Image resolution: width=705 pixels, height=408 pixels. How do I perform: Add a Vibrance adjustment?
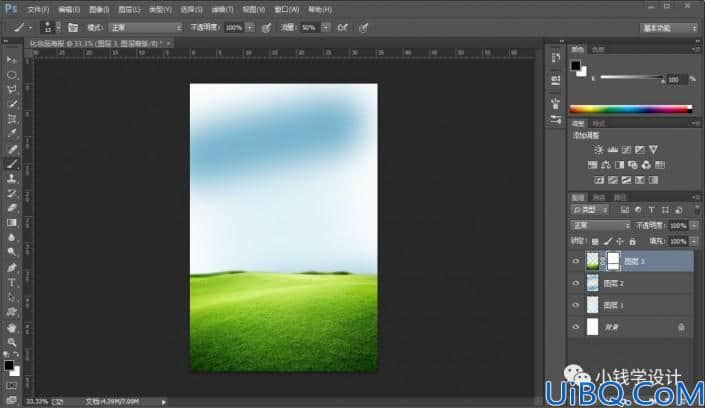[653, 149]
